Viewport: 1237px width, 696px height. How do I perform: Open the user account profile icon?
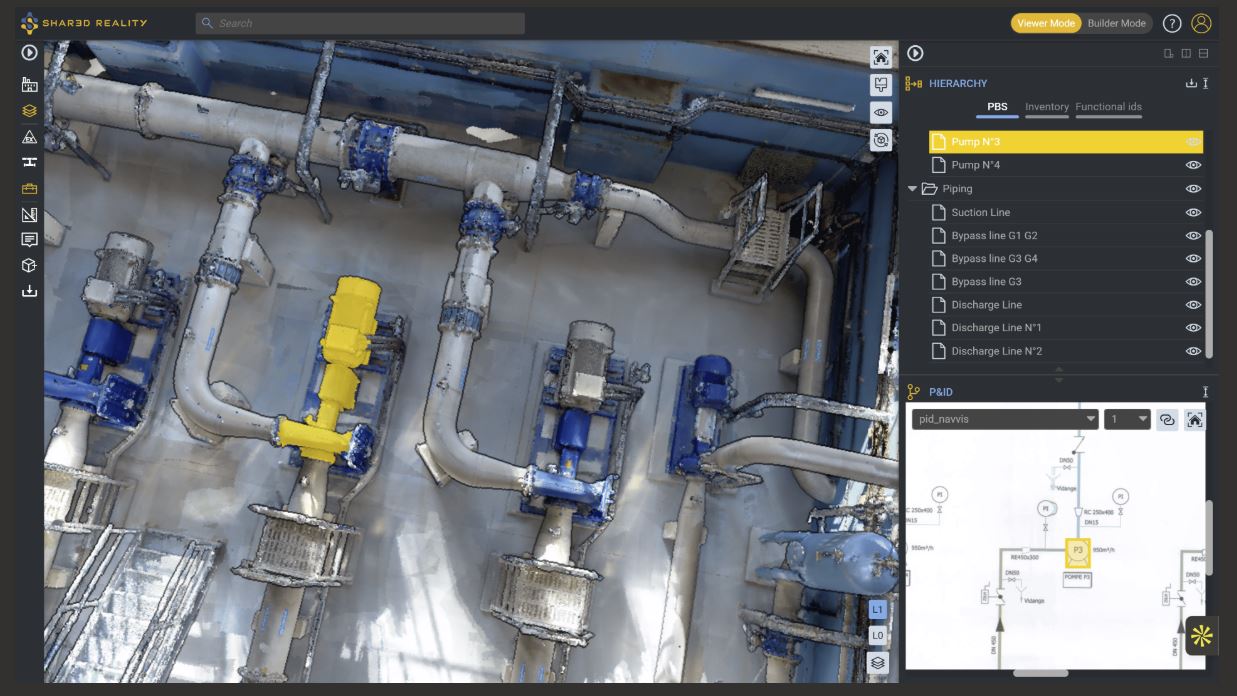point(1201,24)
